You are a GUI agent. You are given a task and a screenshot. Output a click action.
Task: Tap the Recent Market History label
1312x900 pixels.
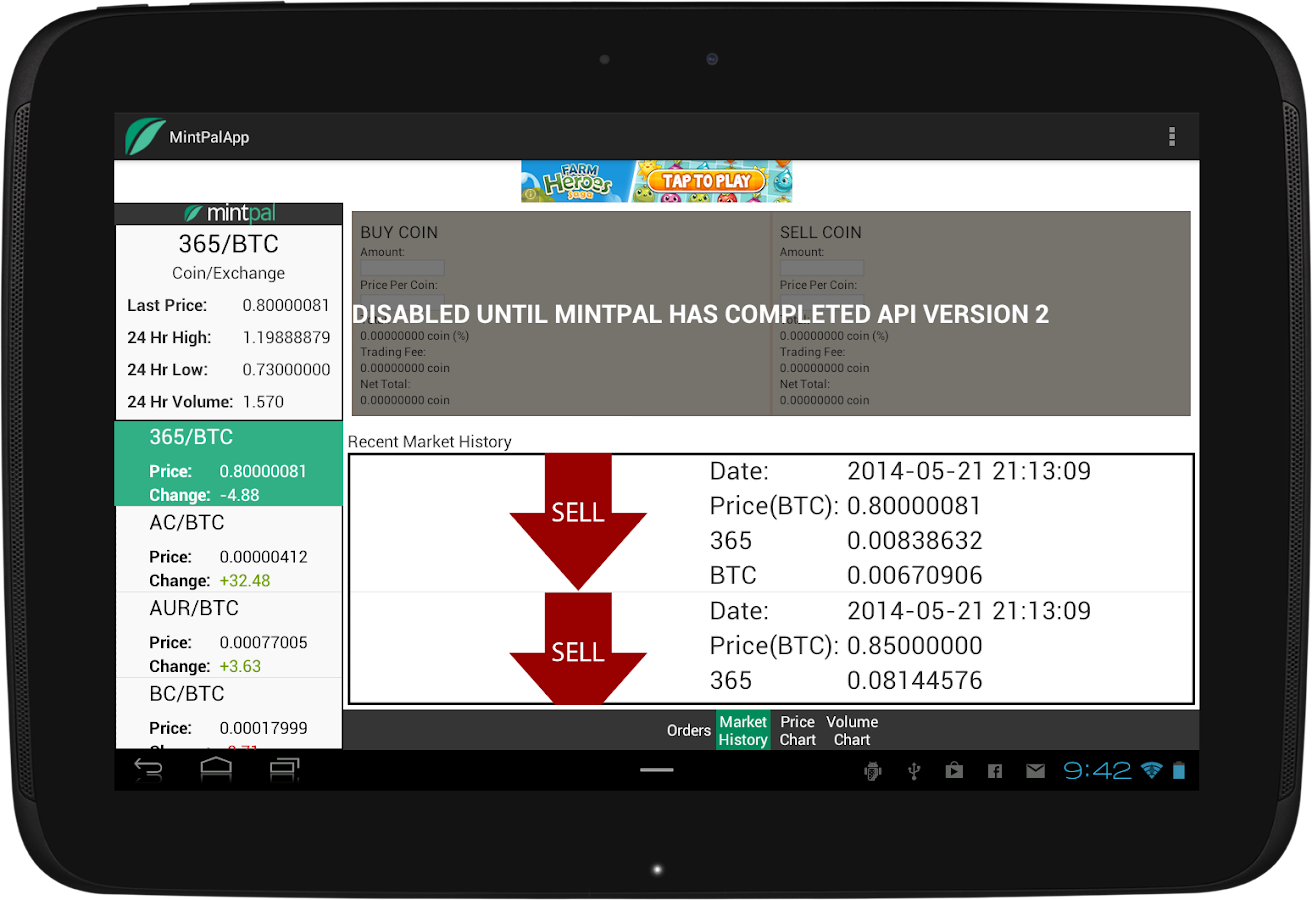[x=429, y=441]
